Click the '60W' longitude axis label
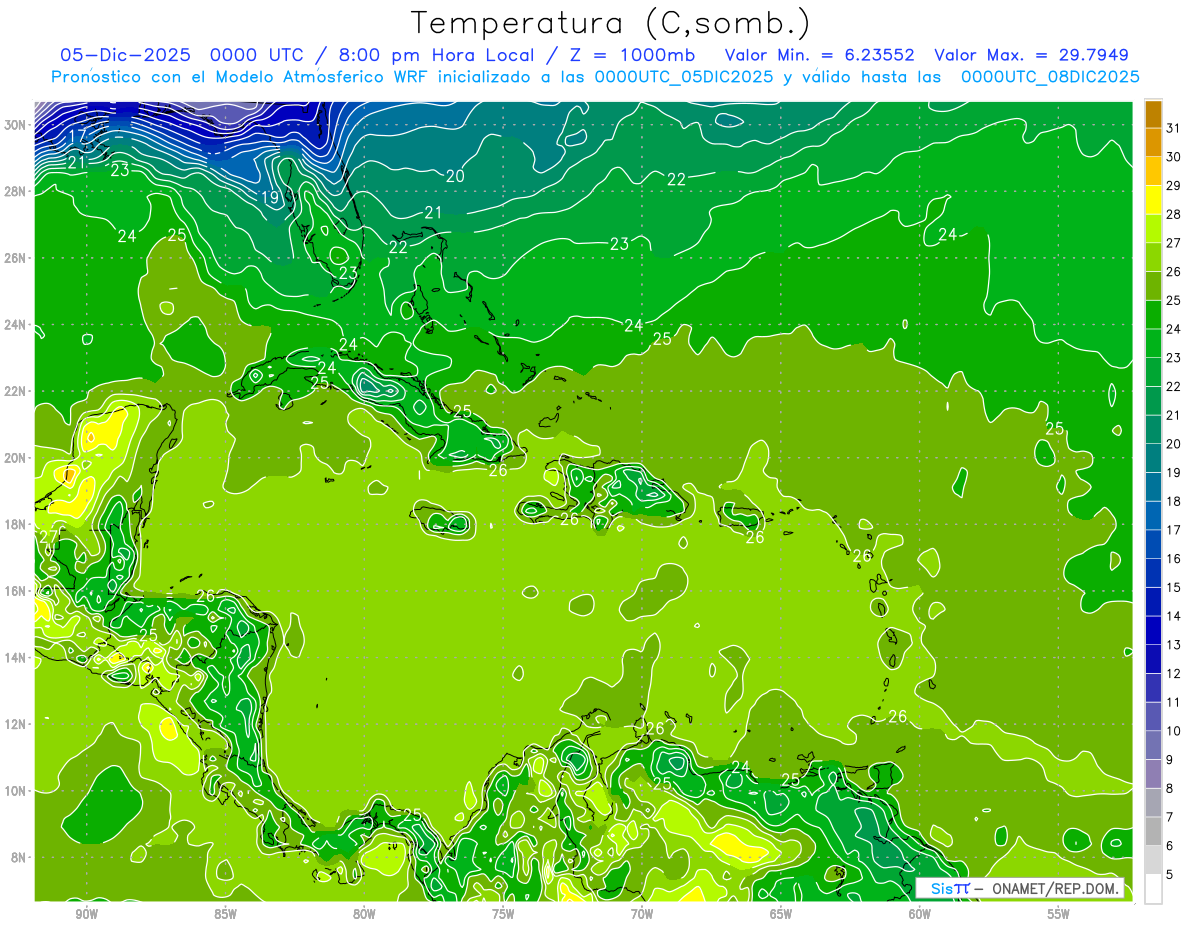The height and width of the screenshot is (927, 1200). pyautogui.click(x=920, y=915)
